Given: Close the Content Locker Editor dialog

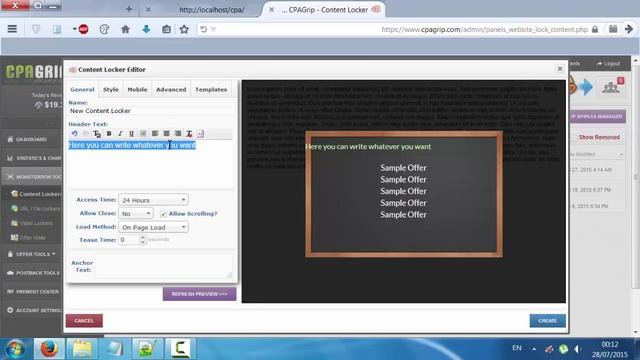Looking at the screenshot, I should pos(560,69).
